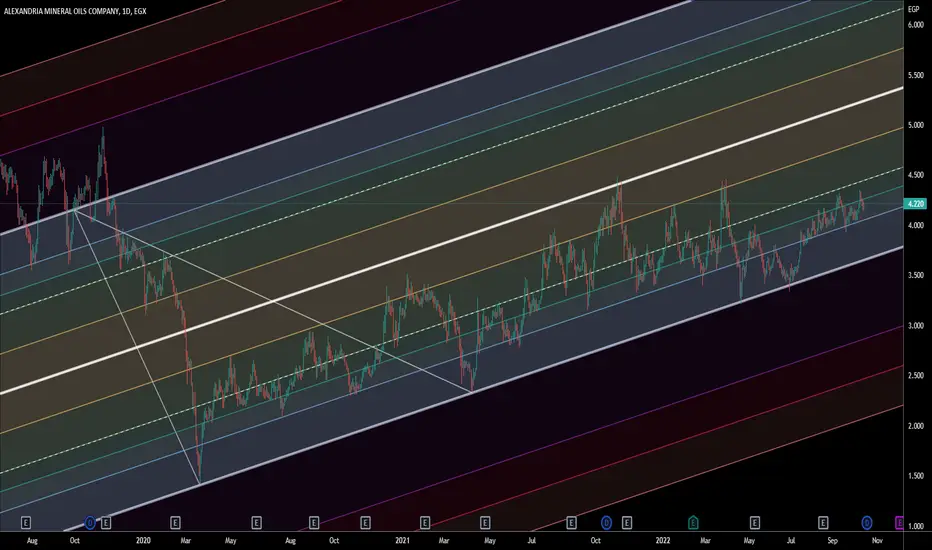Click the Alexandria Mineral Oils Company symbol title
This screenshot has height=550, width=932.
pyautogui.click(x=75, y=11)
